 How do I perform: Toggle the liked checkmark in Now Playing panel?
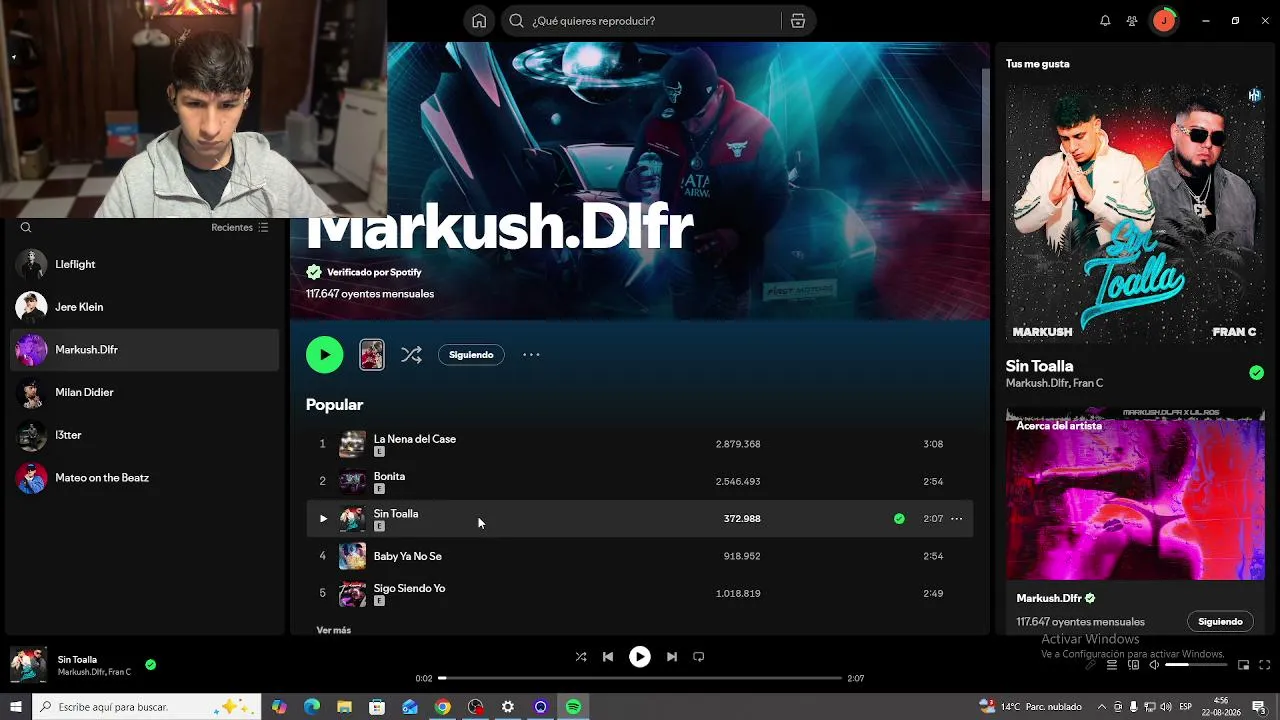click(x=1256, y=373)
